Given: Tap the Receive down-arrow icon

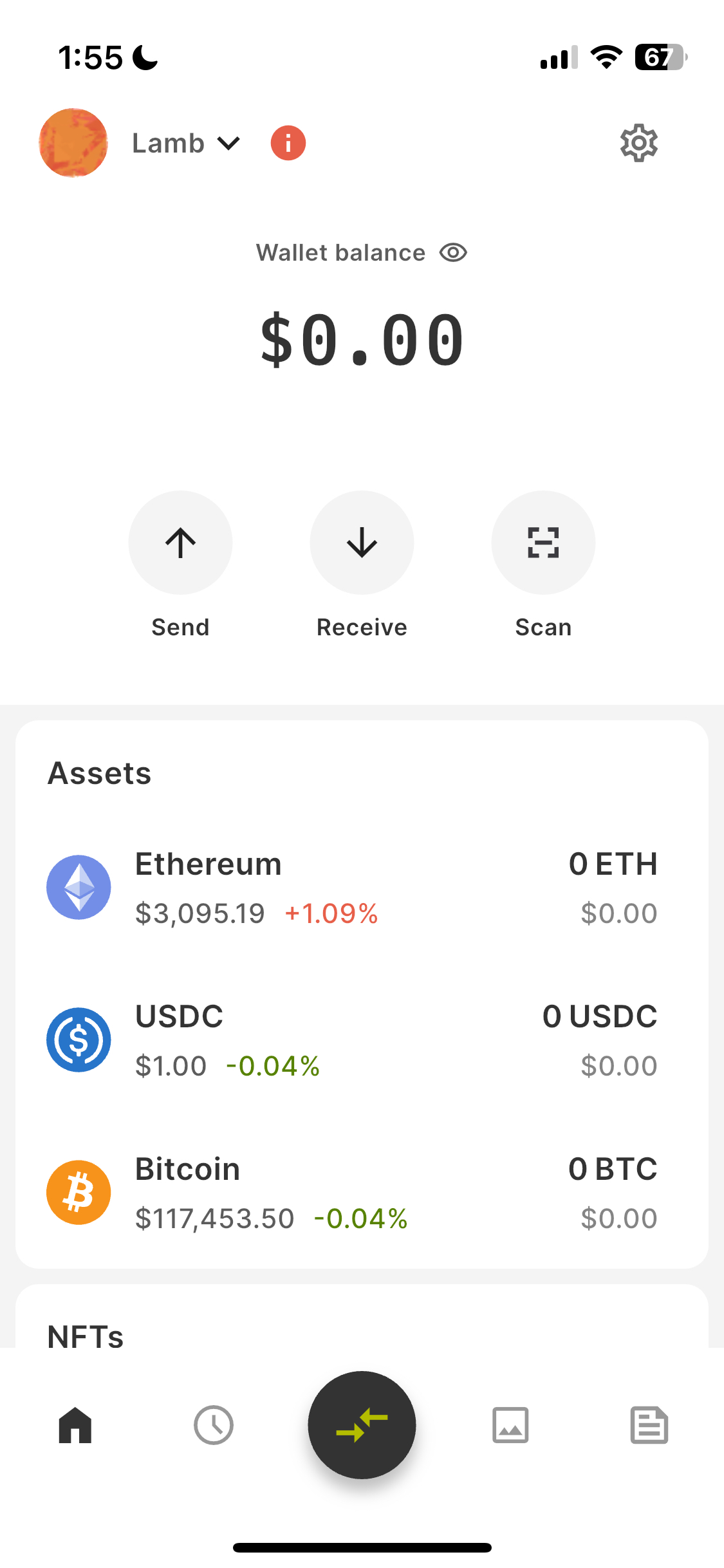Looking at the screenshot, I should click(362, 543).
